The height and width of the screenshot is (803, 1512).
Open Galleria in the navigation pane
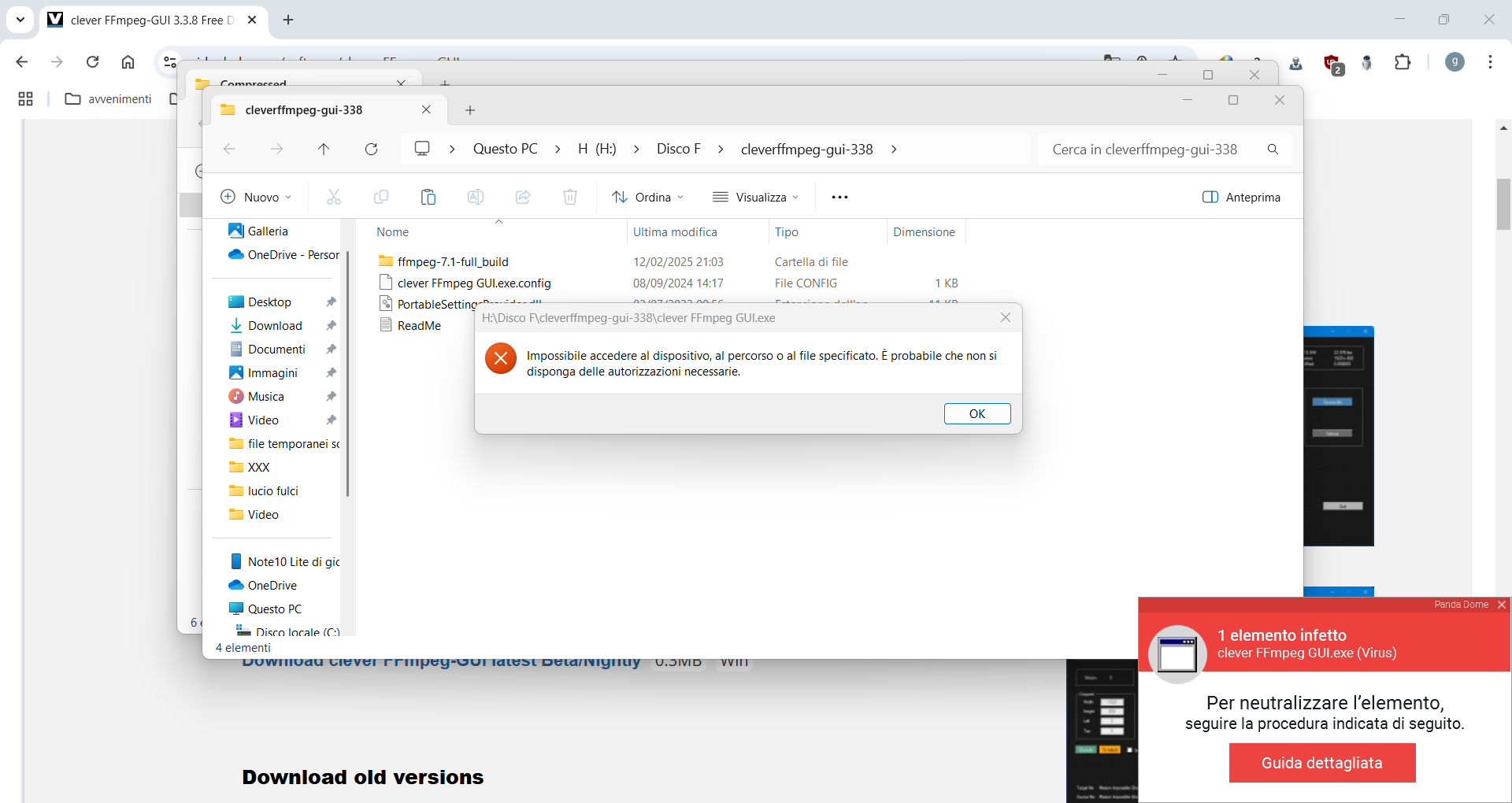pos(268,231)
